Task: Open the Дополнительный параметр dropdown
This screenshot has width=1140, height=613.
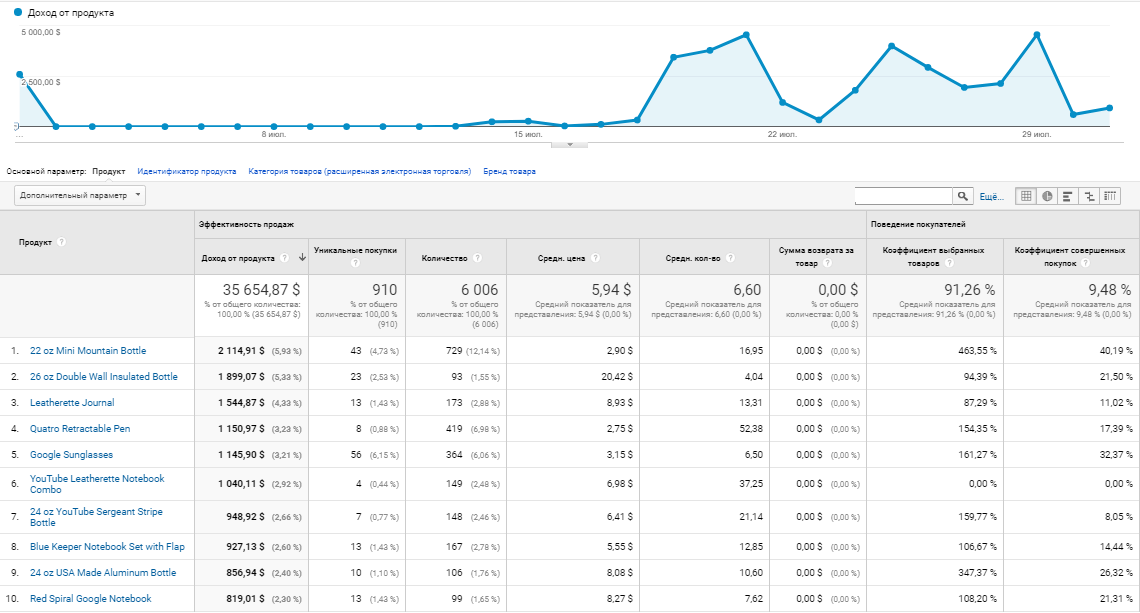Action: point(81,196)
